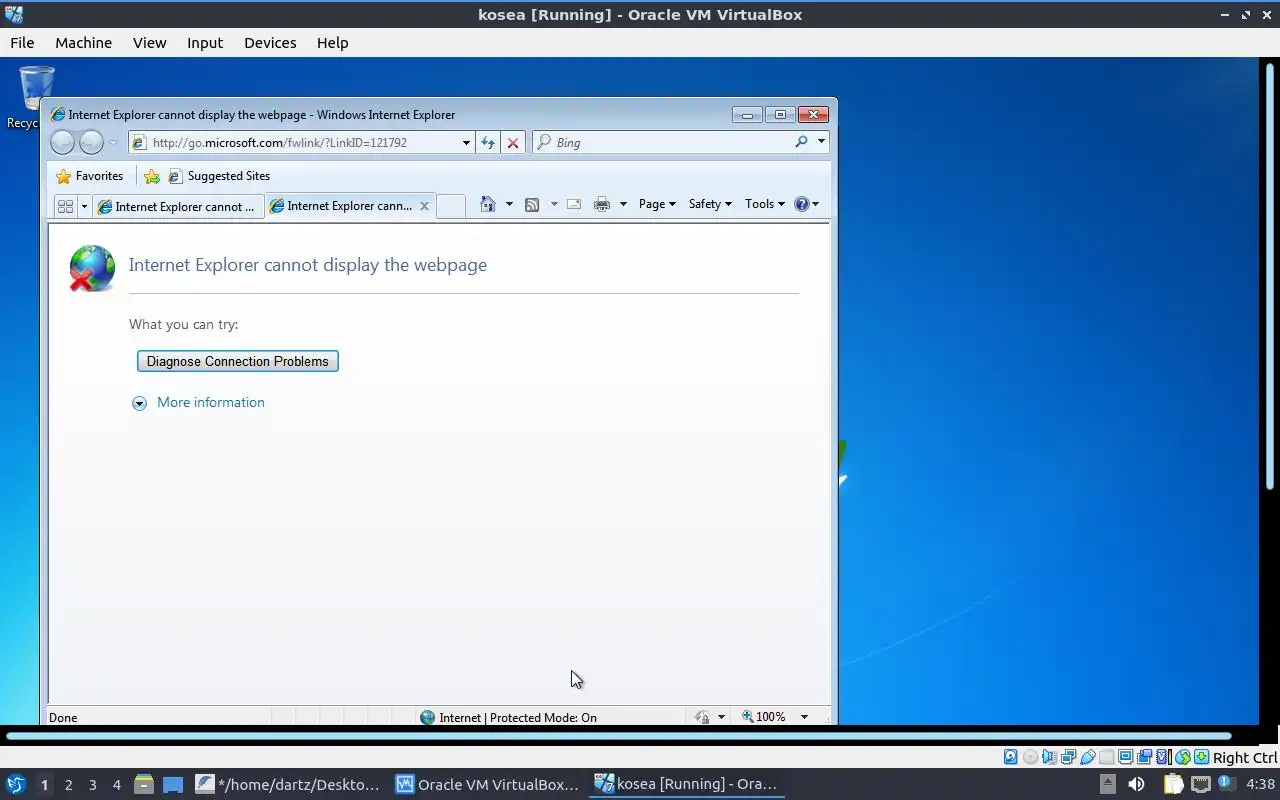This screenshot has width=1280, height=800.
Task: Open the Home button dropdown arrow
Action: point(509,204)
